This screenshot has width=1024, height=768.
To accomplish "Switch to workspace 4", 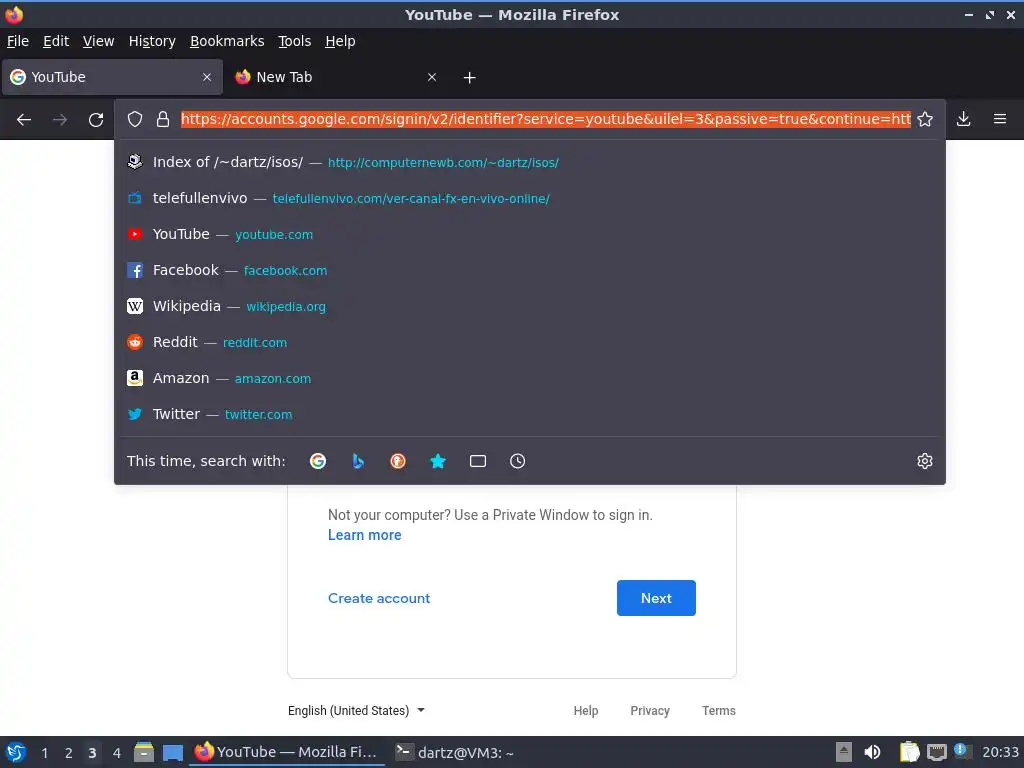I will coord(117,753).
